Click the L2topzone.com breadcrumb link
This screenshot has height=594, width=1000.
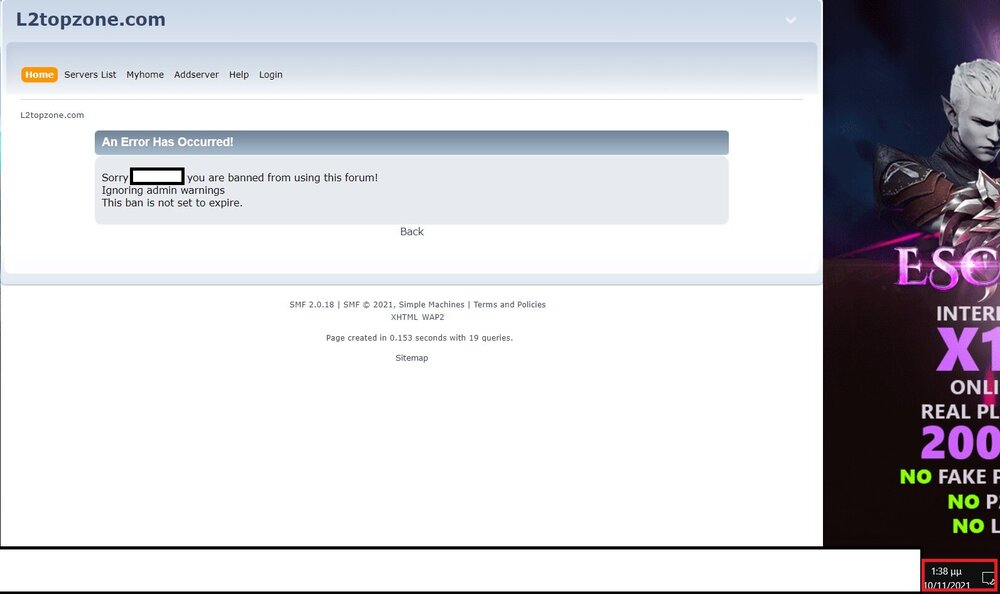52,115
